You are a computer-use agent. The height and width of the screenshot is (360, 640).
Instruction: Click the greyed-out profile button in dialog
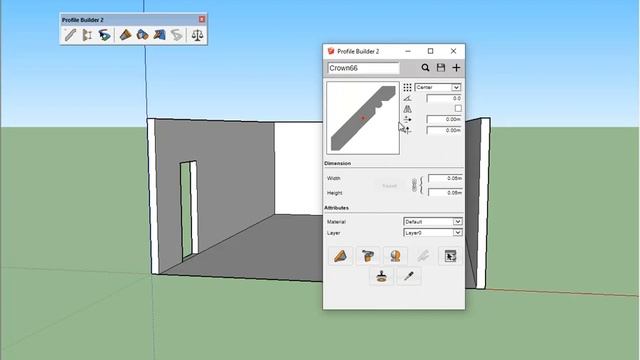423,256
